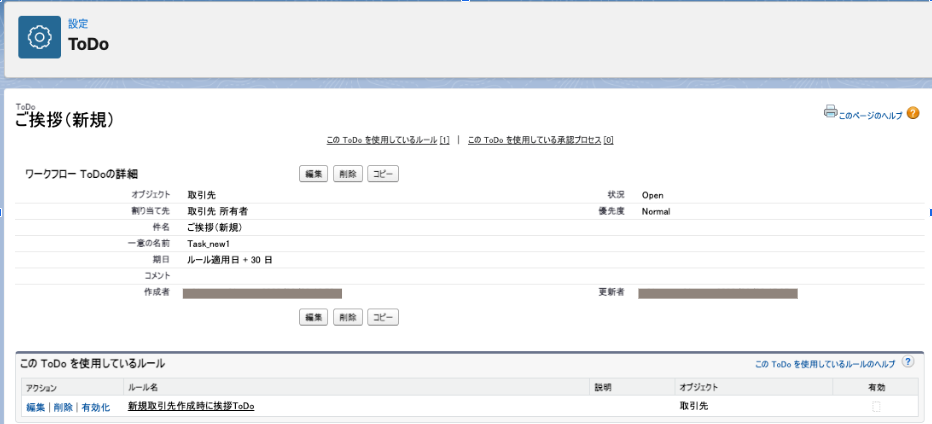Click the 割り当て先 field label
Image resolution: width=932 pixels, height=424 pixels.
[x=151, y=211]
